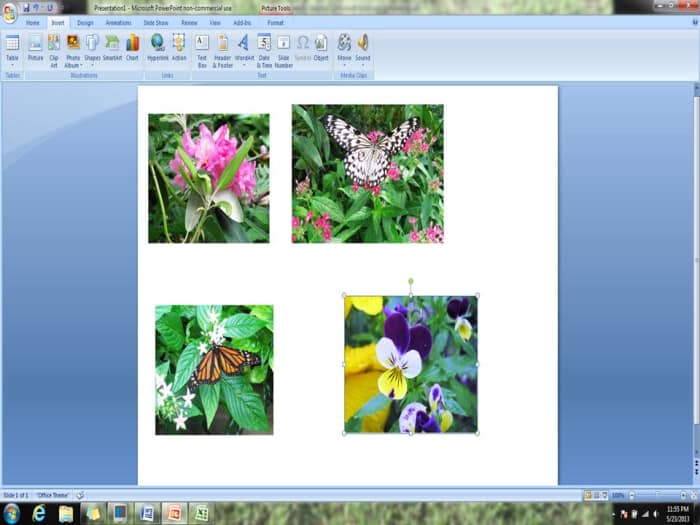Insert Date & Time
Image resolution: width=700 pixels, height=525 pixels.
[264, 50]
